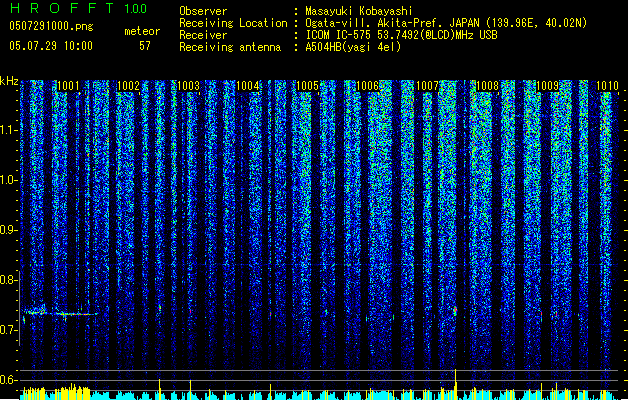Click the Observer label
Viewport: 629px width, 400px height.
[x=203, y=11]
